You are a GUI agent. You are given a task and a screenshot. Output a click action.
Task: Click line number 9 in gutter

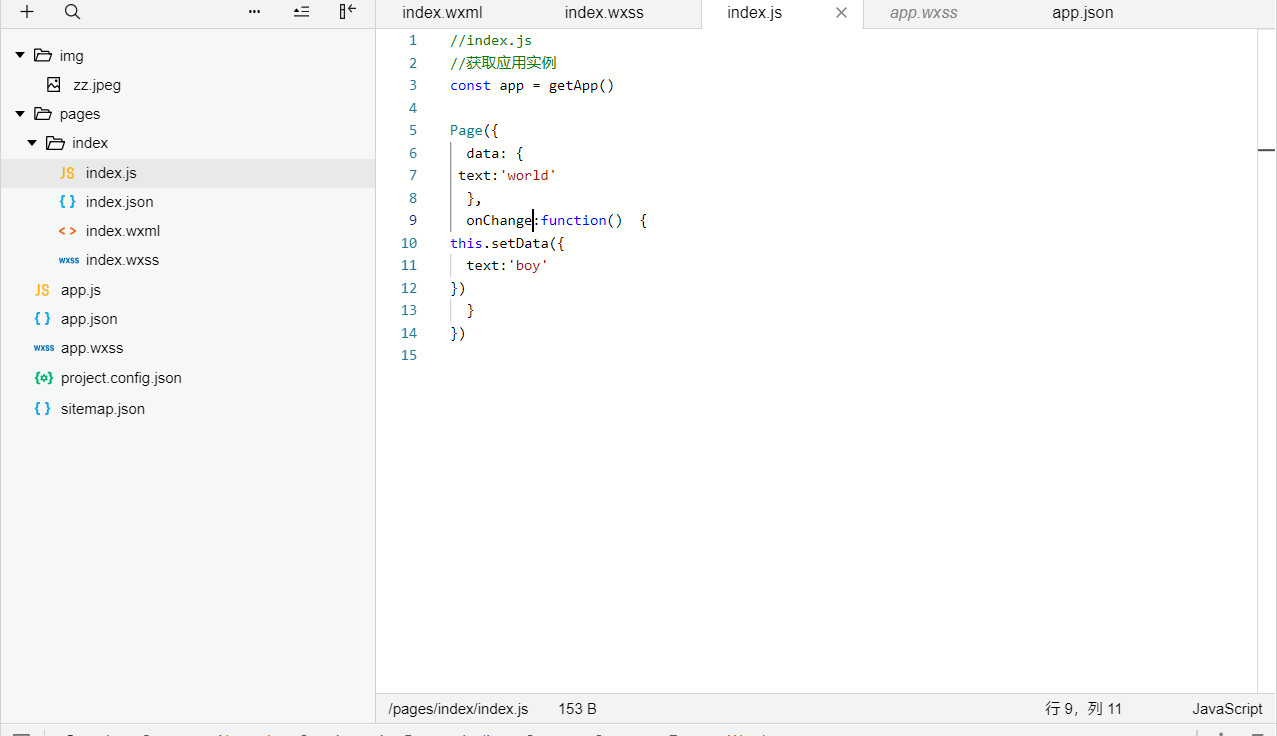point(413,220)
